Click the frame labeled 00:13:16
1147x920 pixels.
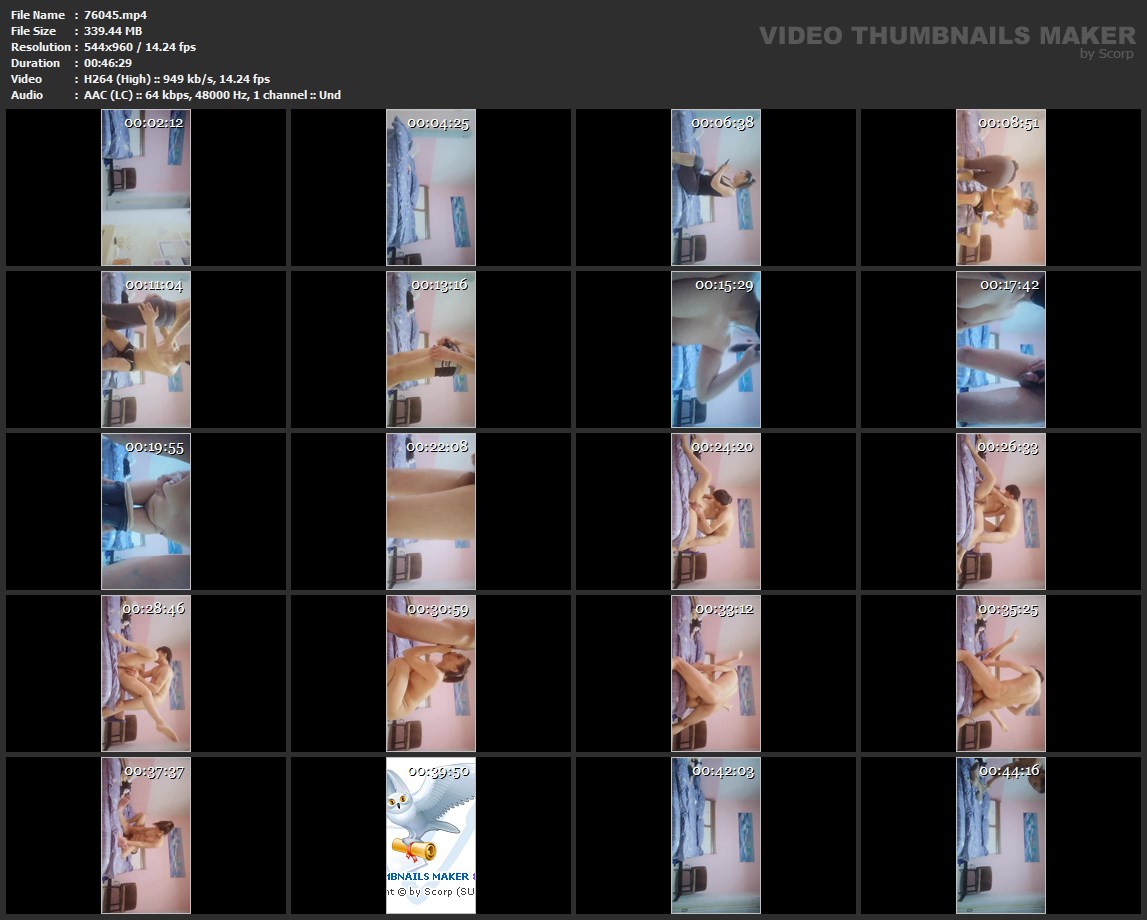tap(431, 349)
